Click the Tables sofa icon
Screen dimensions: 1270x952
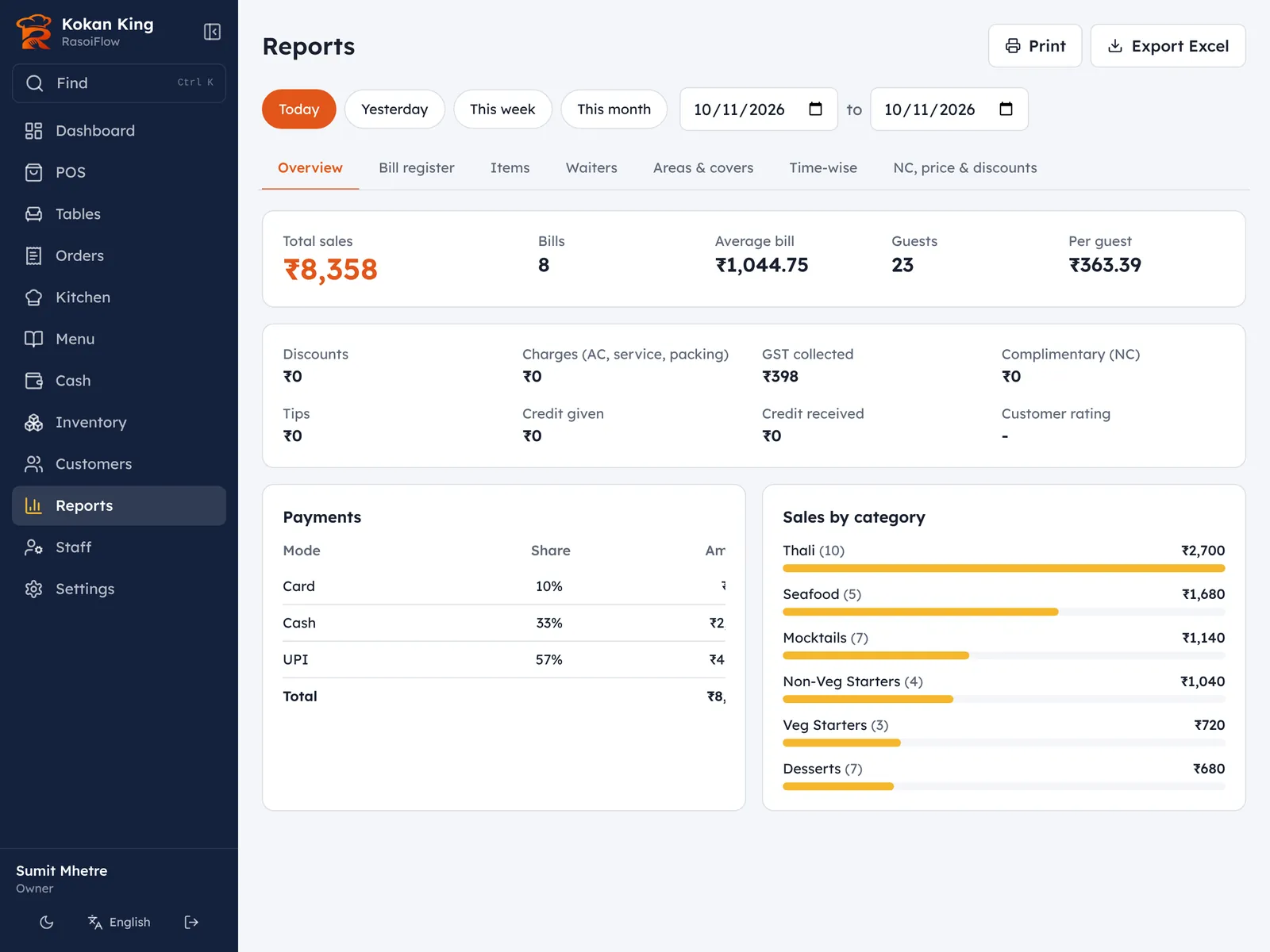(33, 214)
